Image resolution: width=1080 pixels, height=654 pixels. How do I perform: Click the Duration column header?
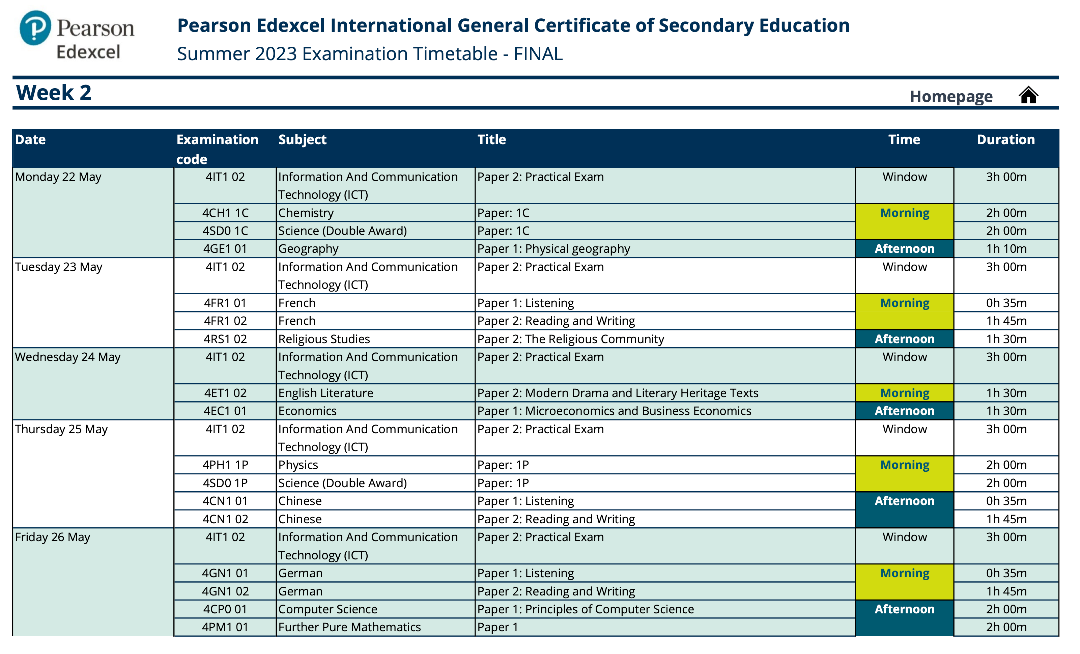(x=1006, y=139)
